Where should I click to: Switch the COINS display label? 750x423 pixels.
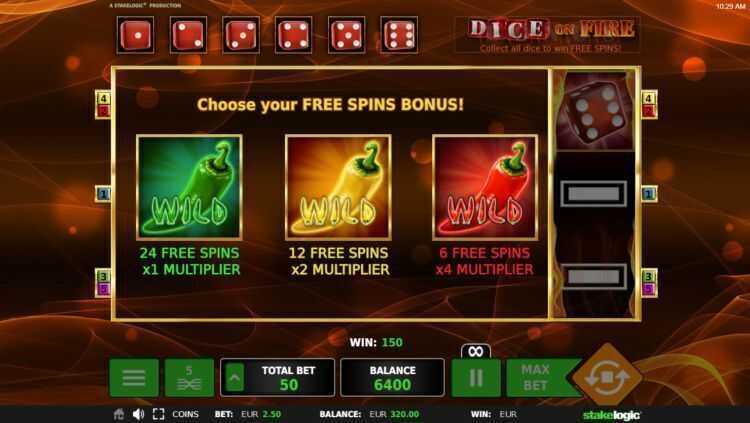[x=185, y=414]
